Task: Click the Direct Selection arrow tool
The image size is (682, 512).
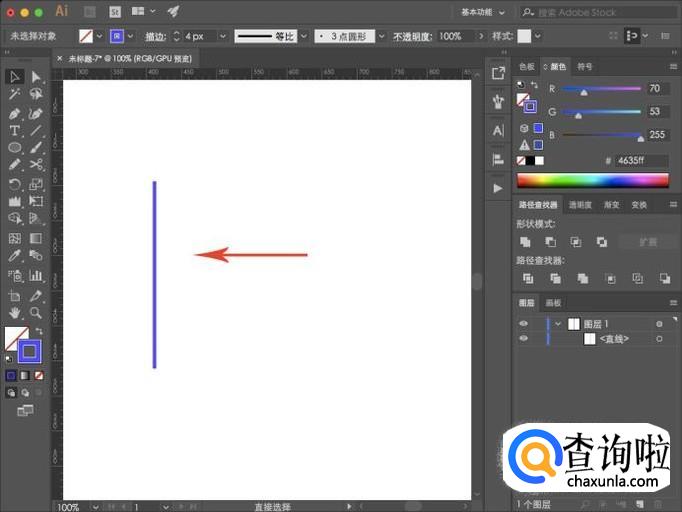Action: click(x=36, y=77)
